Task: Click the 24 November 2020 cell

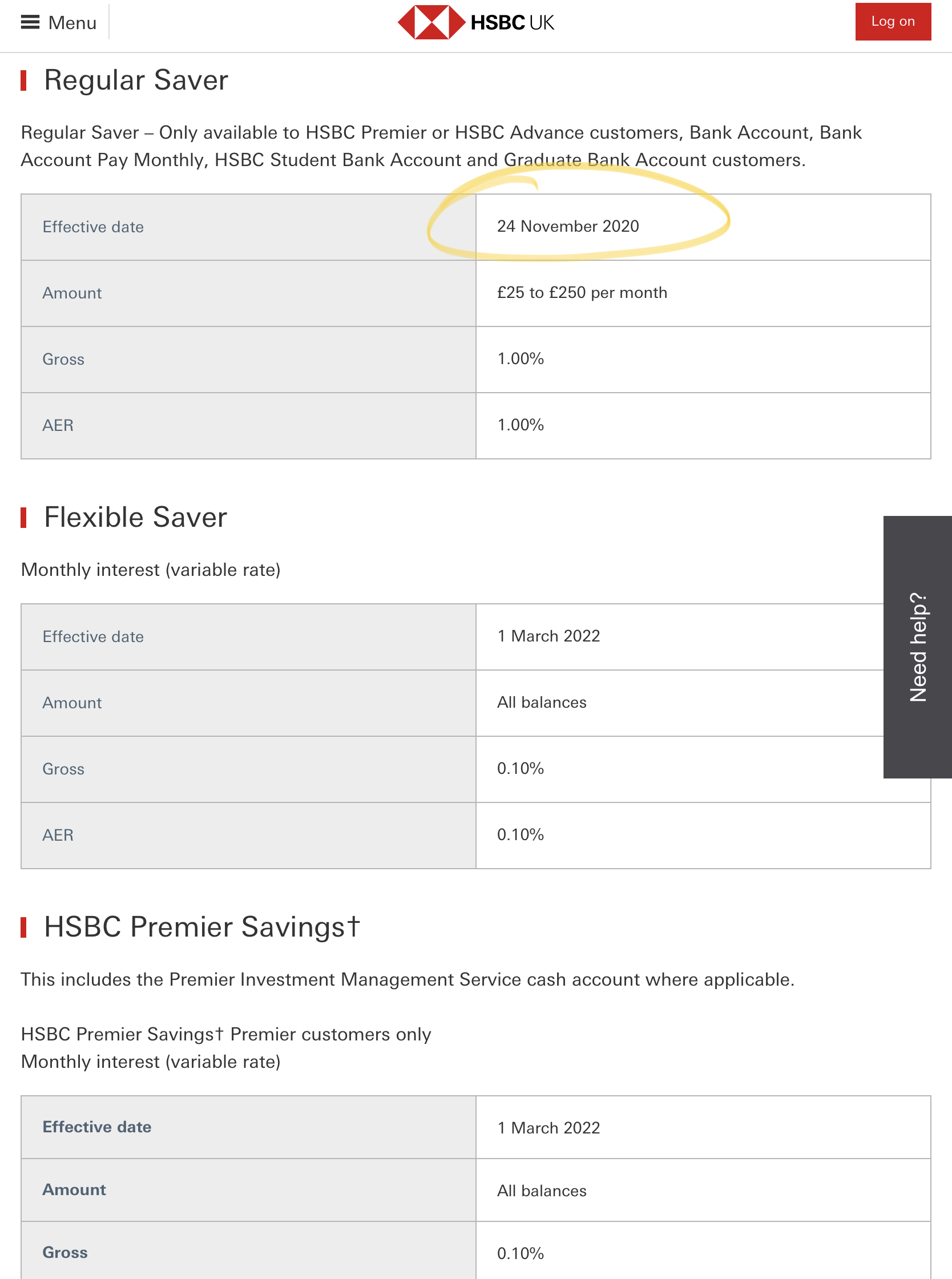Action: click(703, 227)
